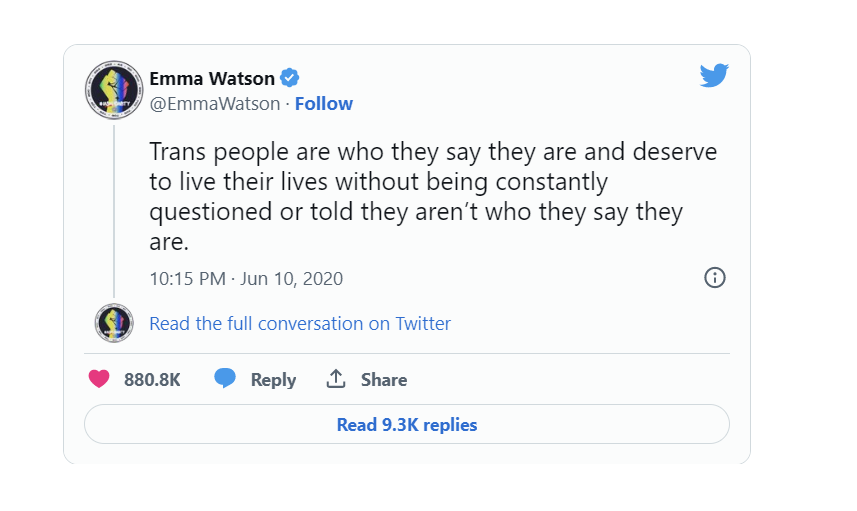Screen dimensions: 857x511
Task: Click the tweet text about trans people
Action: [x=433, y=196]
